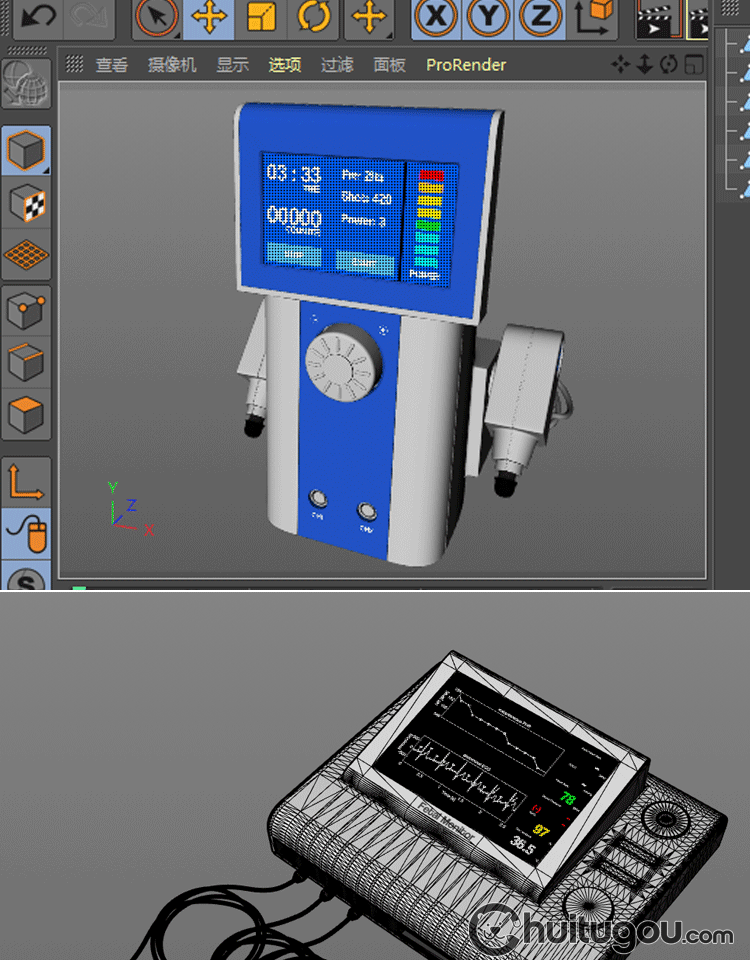The image size is (750, 960).
Task: Activate the Move tool
Action: [208, 17]
